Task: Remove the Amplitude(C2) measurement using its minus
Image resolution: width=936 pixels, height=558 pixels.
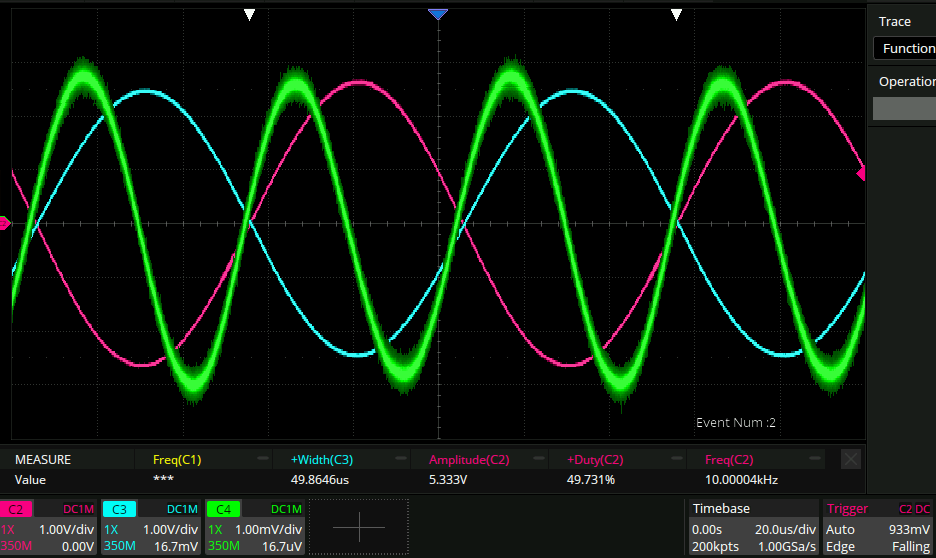Action: click(x=541, y=459)
